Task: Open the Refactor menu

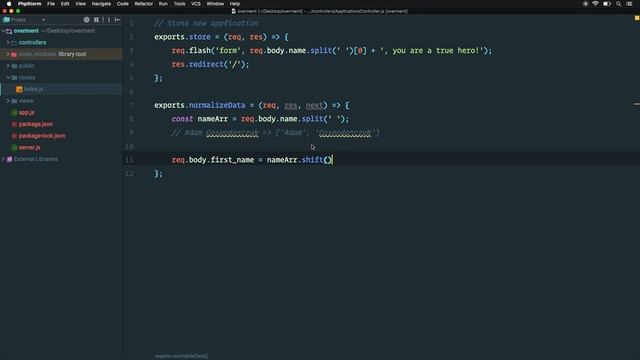Action: pos(144,4)
